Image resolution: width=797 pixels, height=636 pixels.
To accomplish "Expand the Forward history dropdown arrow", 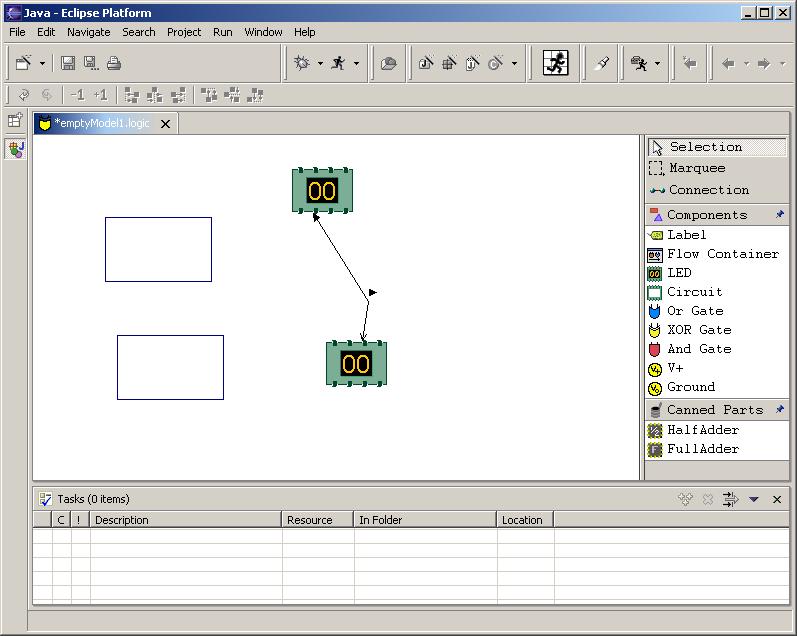I will click(783, 64).
